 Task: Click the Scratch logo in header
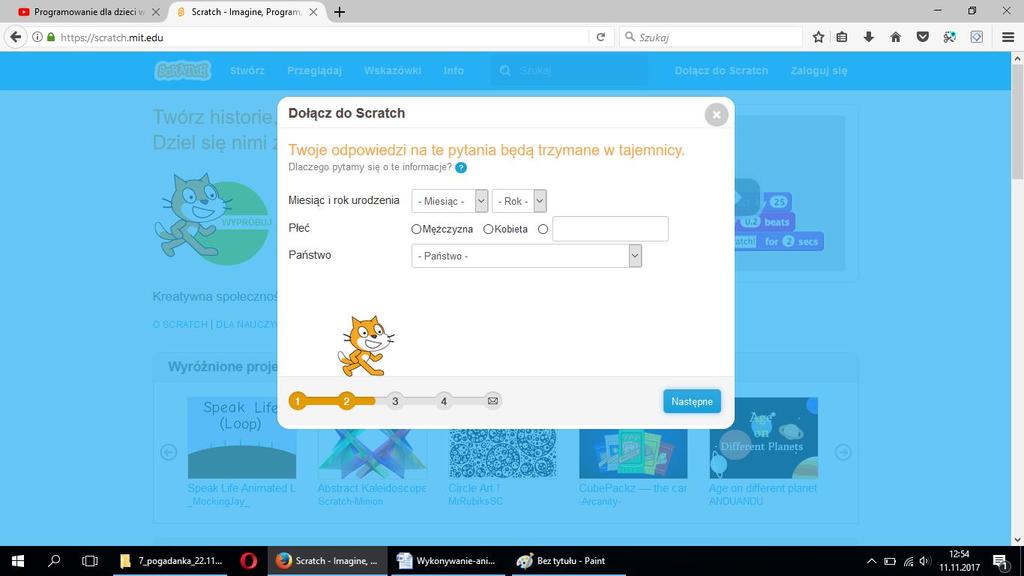[183, 71]
